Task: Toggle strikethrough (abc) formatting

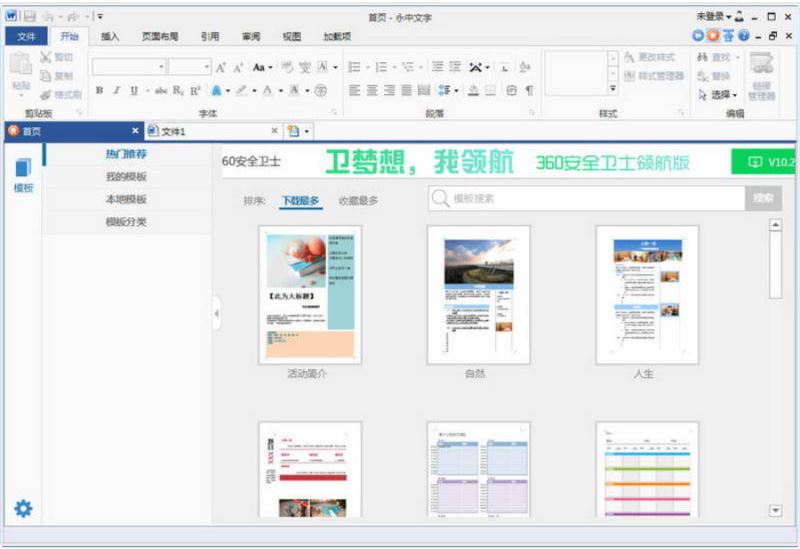Action: point(161,91)
